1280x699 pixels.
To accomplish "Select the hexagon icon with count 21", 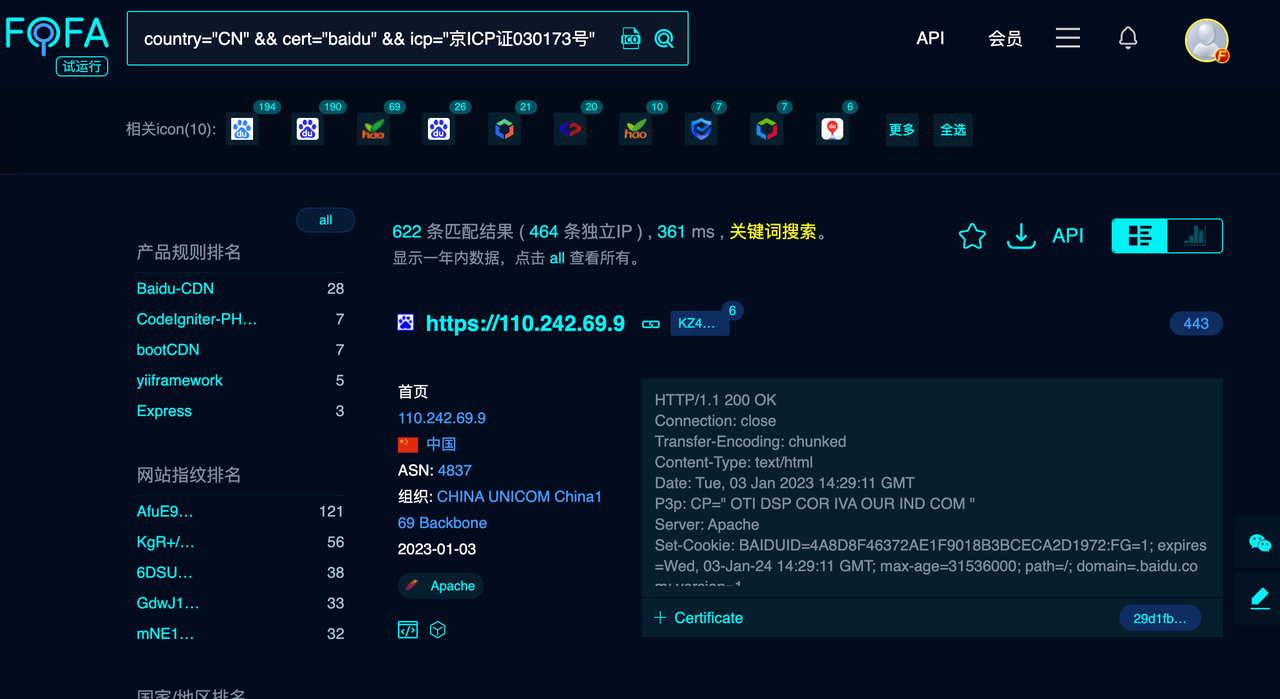I will click(504, 129).
